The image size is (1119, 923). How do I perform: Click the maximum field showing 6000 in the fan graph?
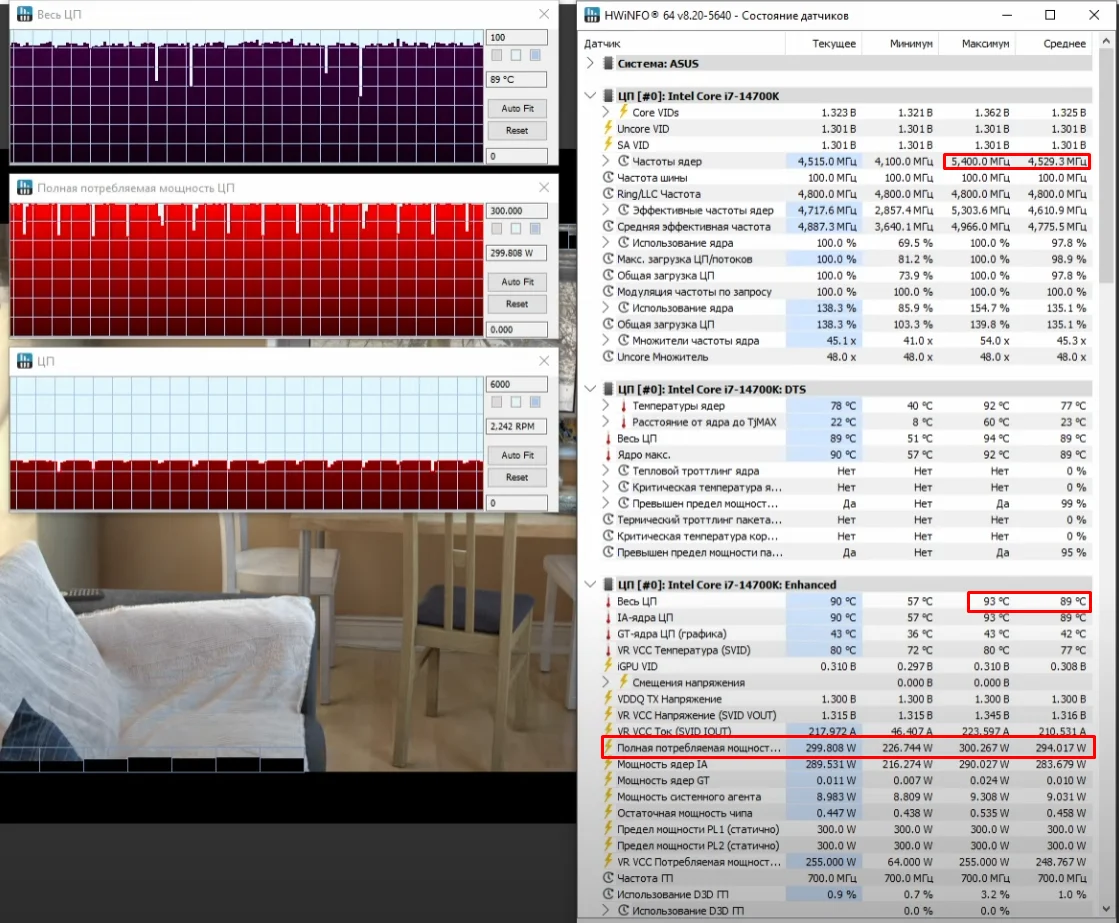(517, 384)
